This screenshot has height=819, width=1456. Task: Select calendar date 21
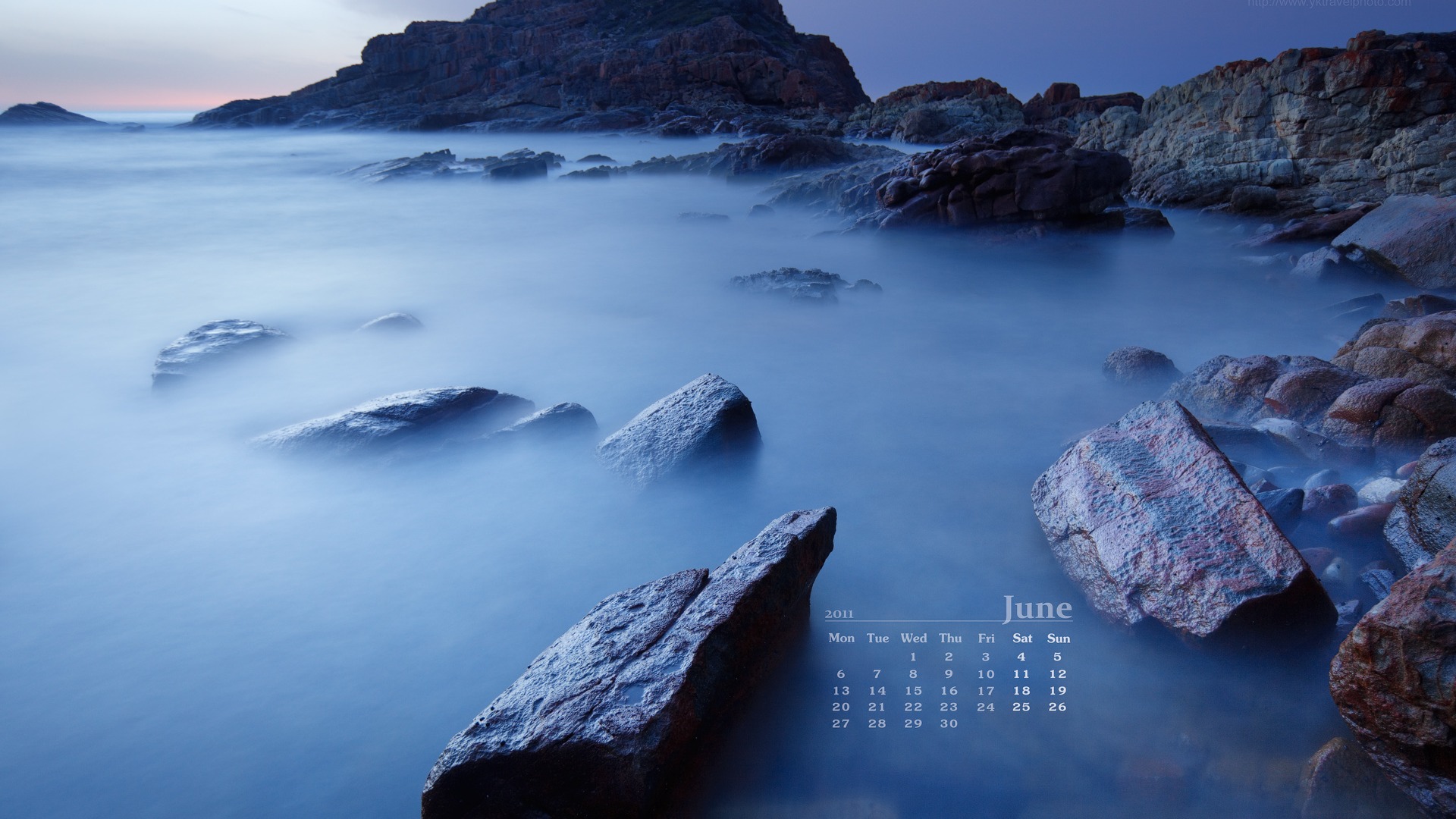pos(877,707)
